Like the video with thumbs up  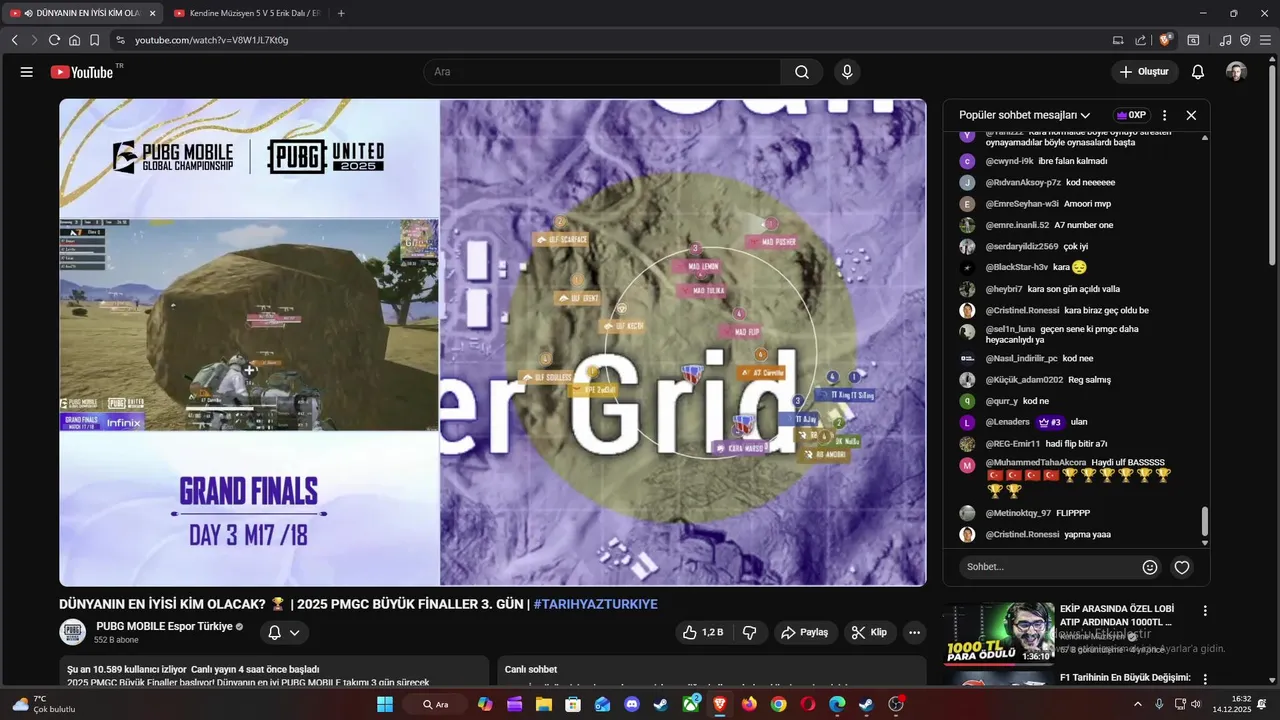click(x=706, y=632)
